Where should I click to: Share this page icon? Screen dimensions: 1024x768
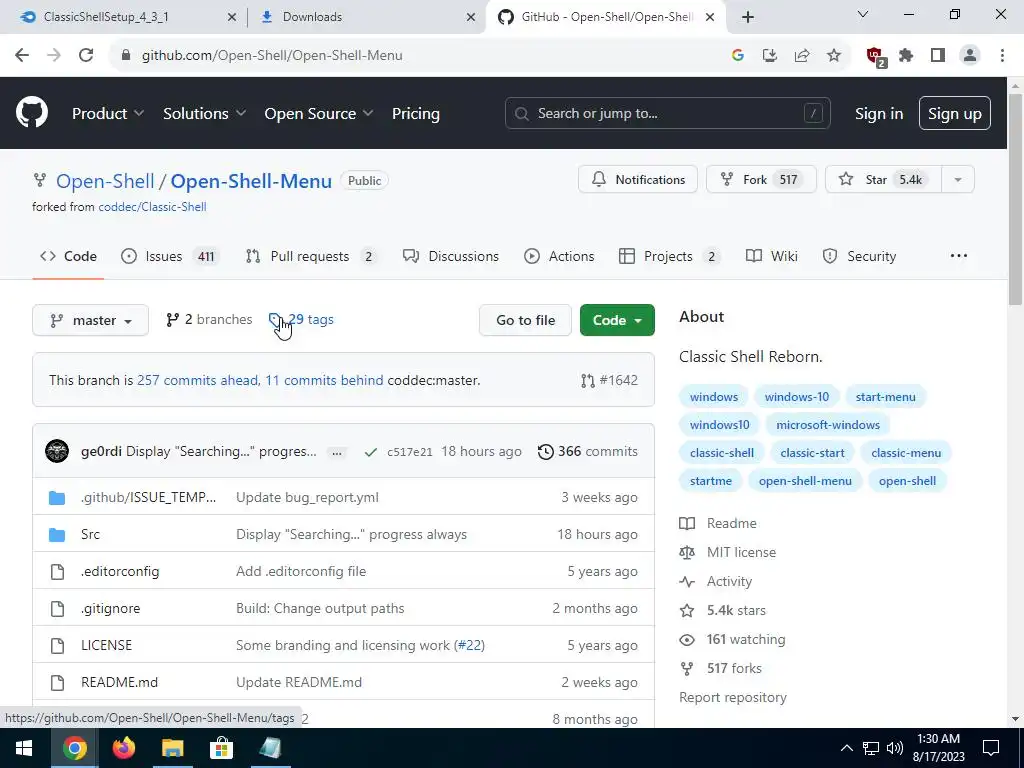tap(802, 56)
